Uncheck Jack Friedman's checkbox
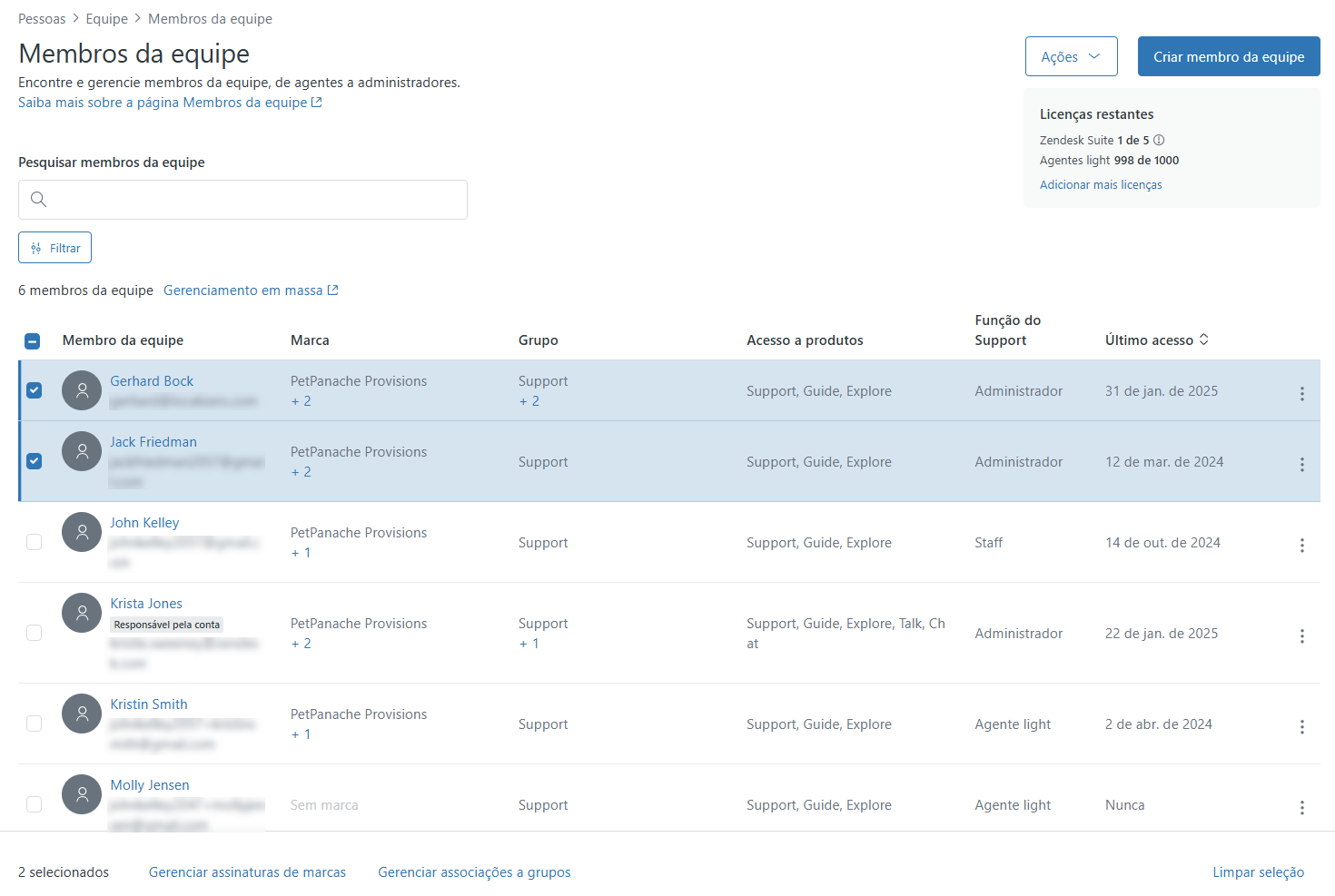Image resolution: width=1335 pixels, height=896 pixels. [x=34, y=461]
